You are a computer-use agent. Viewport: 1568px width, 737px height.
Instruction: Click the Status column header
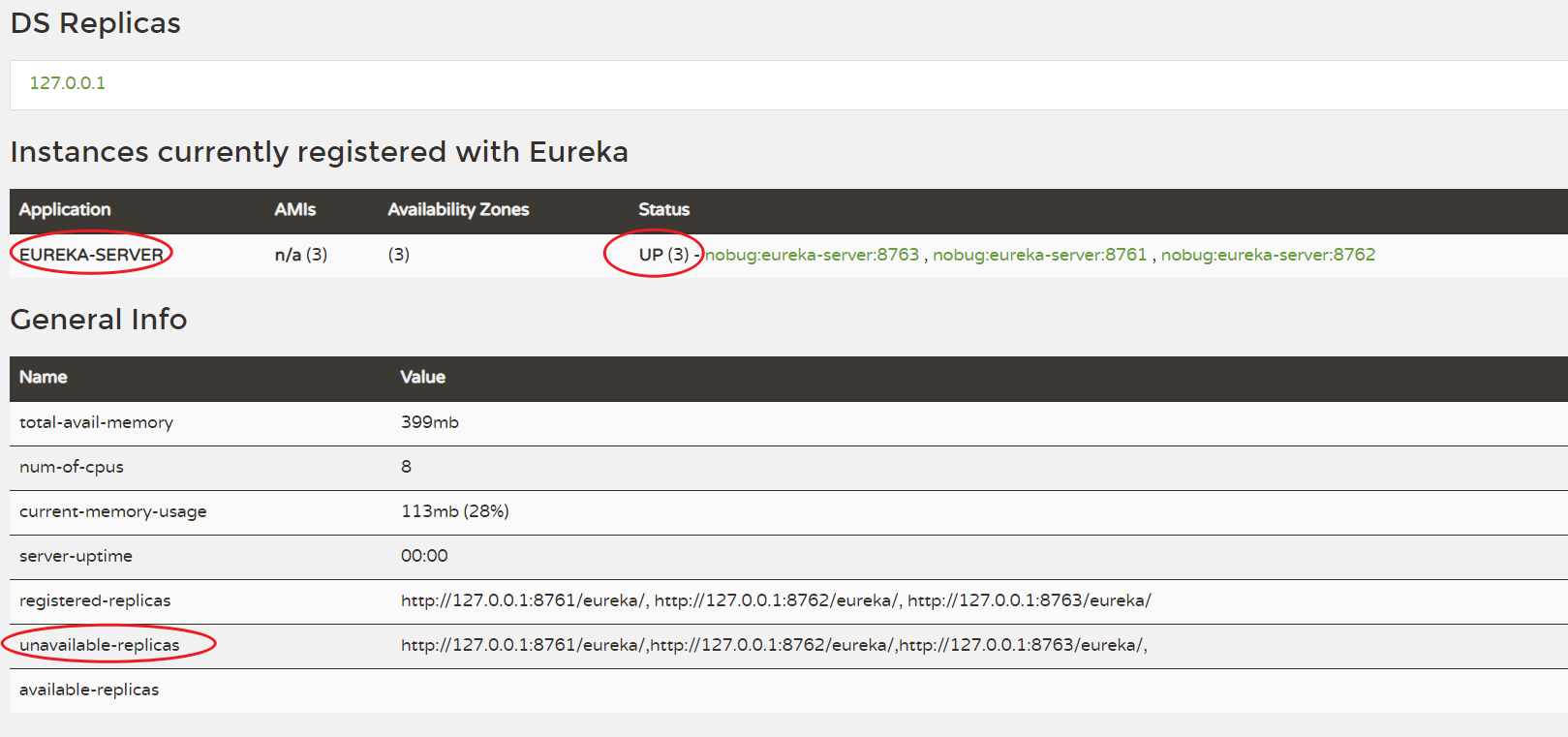pos(663,209)
